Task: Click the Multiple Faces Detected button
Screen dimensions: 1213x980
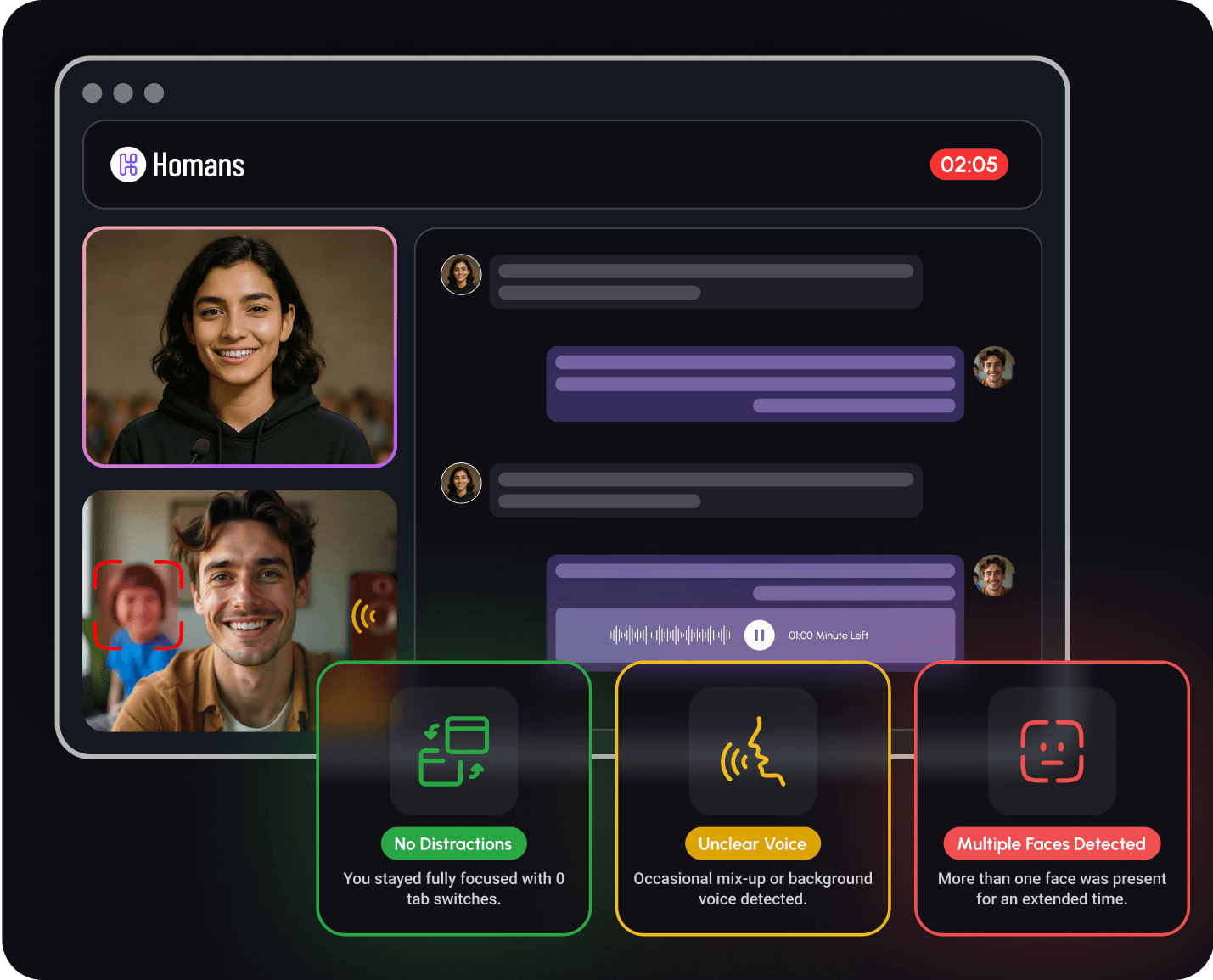Action: click(x=1051, y=843)
